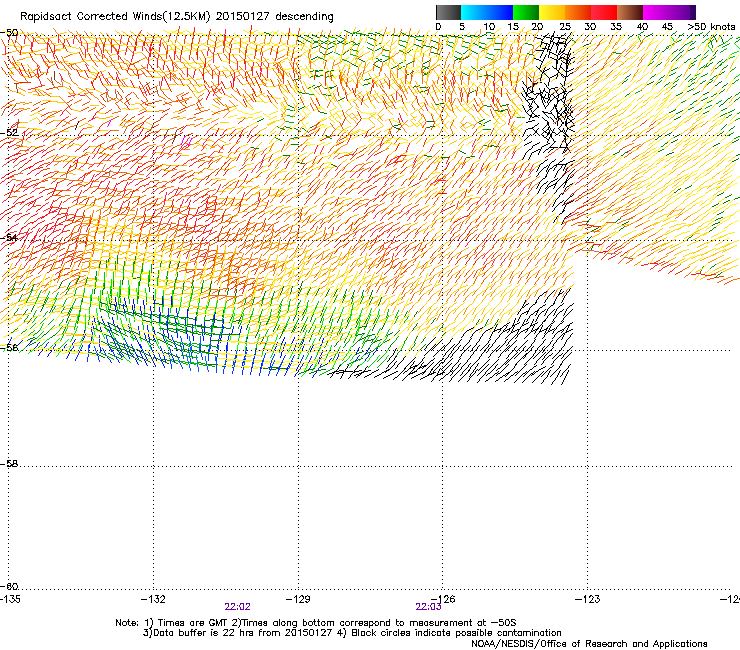The height and width of the screenshot is (650, 740).
Task: Click the legend value label 40
Action: [642, 27]
